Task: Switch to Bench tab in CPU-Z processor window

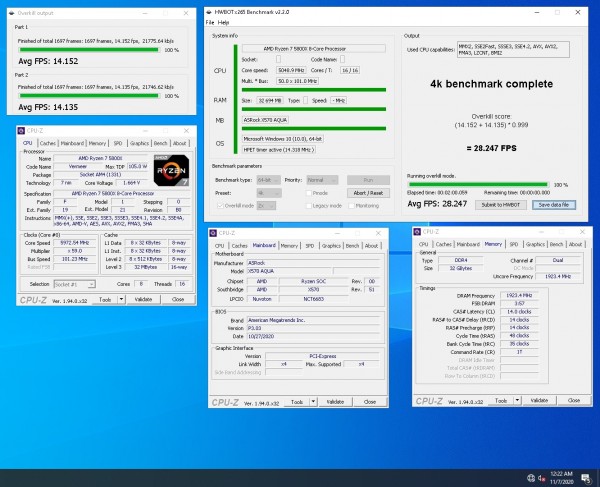Action: [x=160, y=143]
